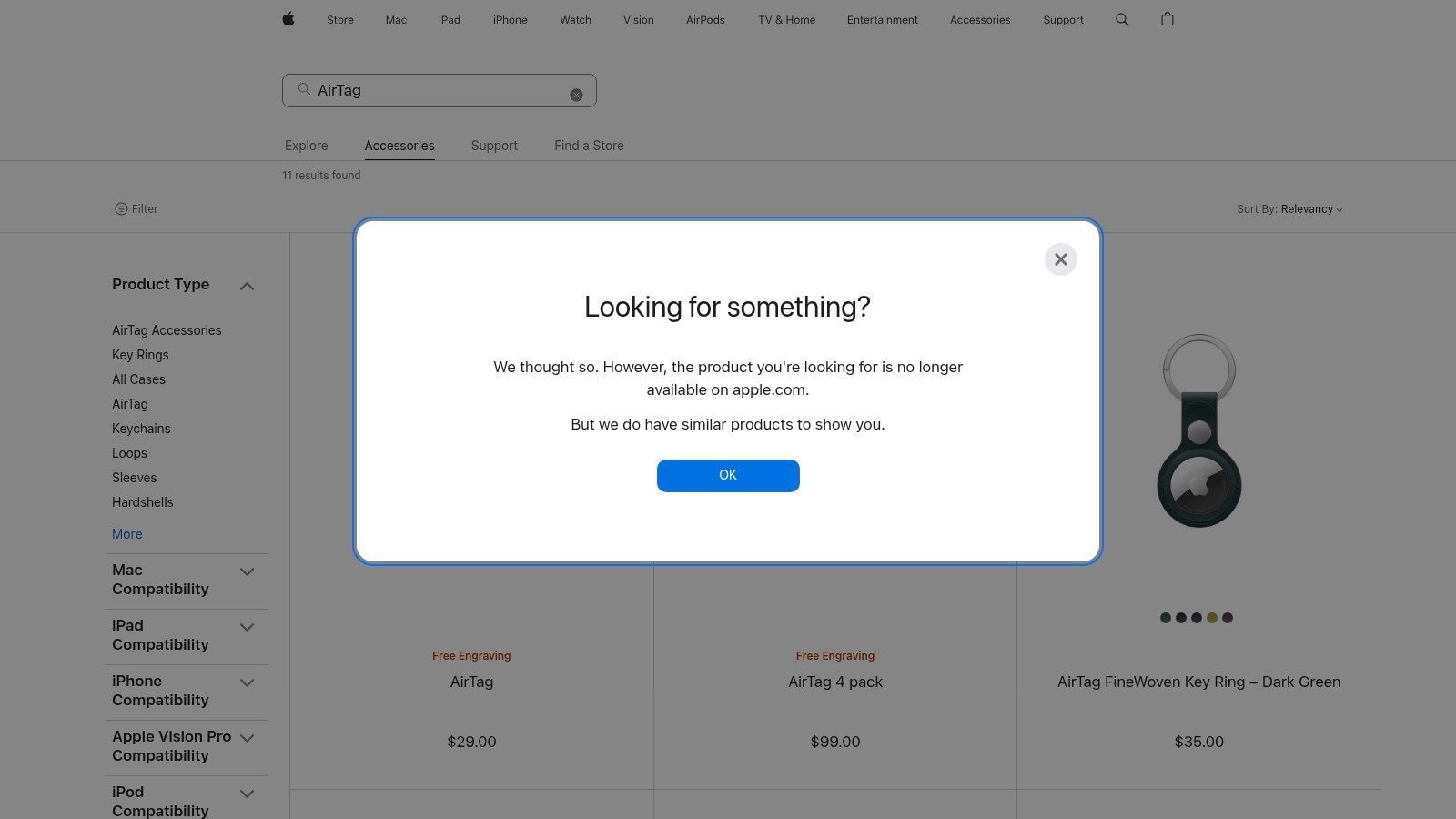Filter by AirTag product type in sidebar

(x=130, y=404)
